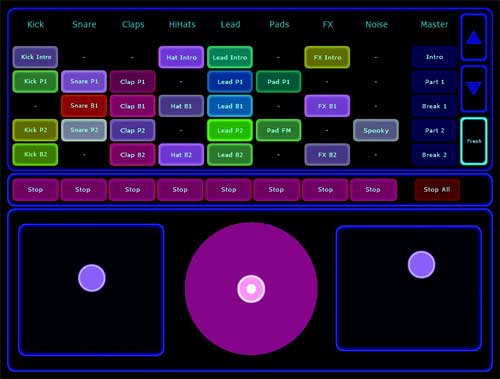Trigger the Kick P2 clip
Viewport: 500px width, 379px height.
coord(35,130)
